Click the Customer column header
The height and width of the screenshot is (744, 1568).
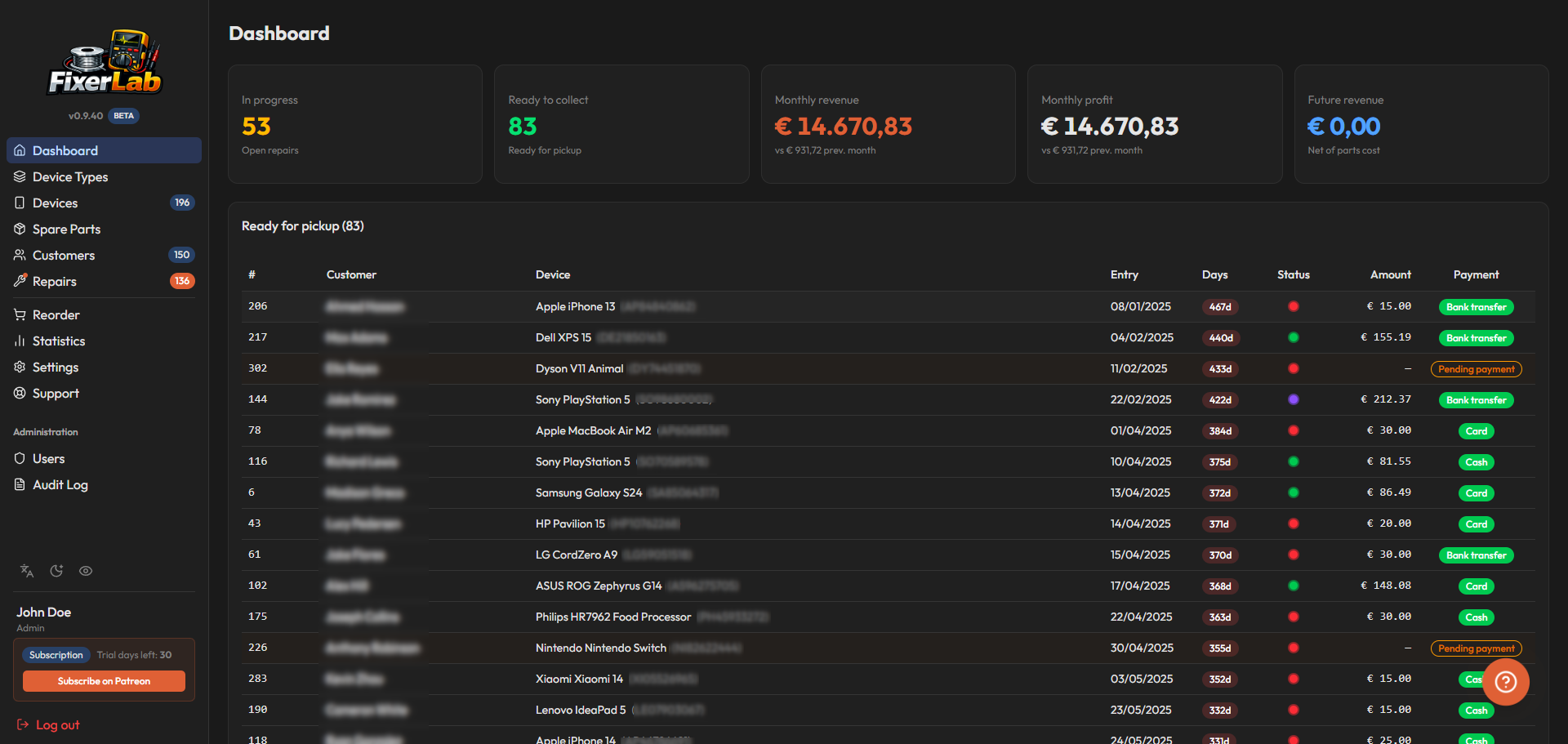[x=351, y=274]
